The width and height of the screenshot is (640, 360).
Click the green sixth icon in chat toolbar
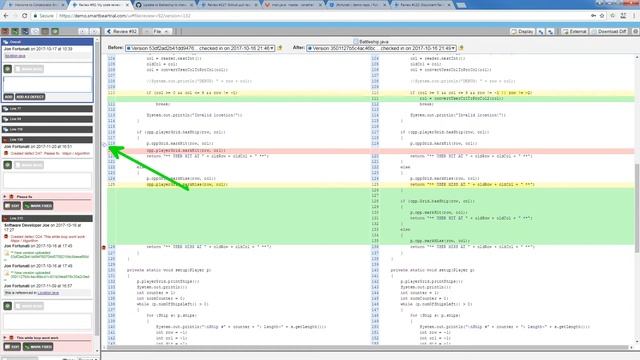(x=55, y=31)
